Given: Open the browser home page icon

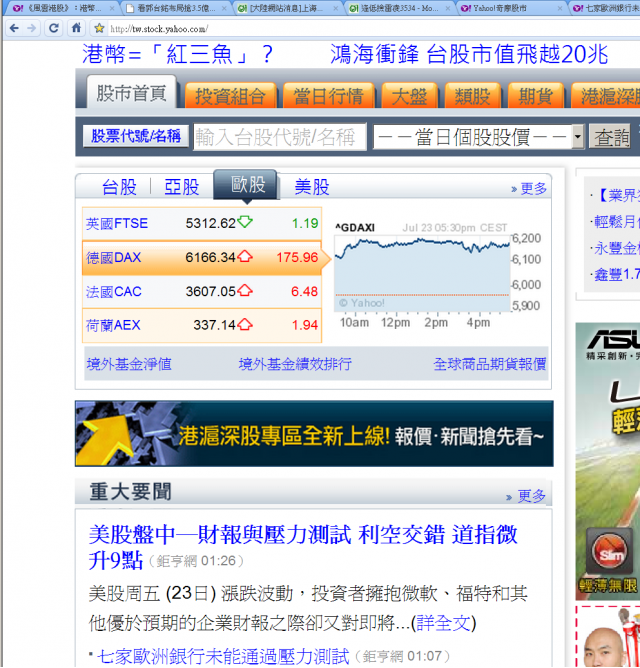Looking at the screenshot, I should [76, 28].
